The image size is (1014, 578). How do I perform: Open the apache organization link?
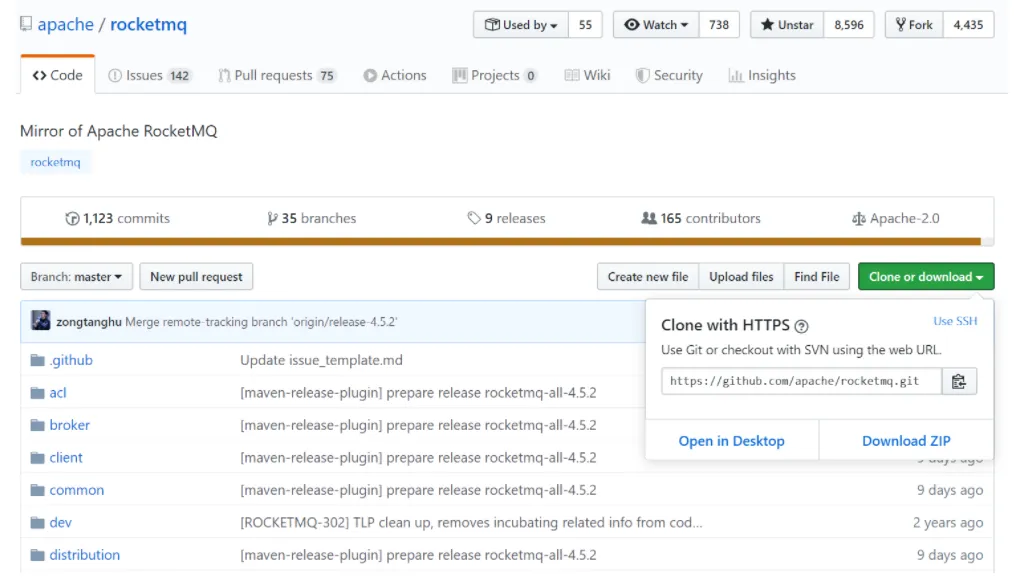click(x=65, y=25)
